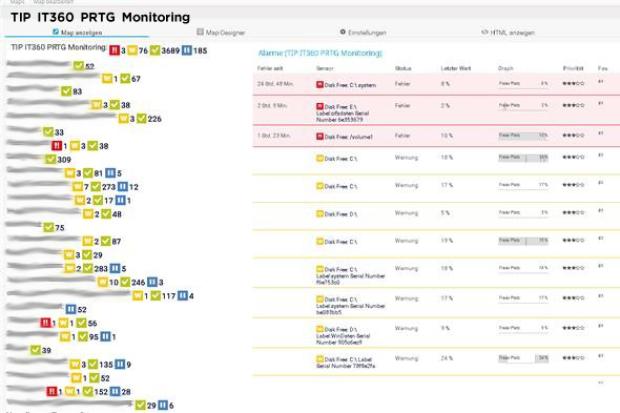This screenshot has height=413, width=620.
Task: Click the Free Space gauge in the /volume1 row
Action: click(x=523, y=136)
